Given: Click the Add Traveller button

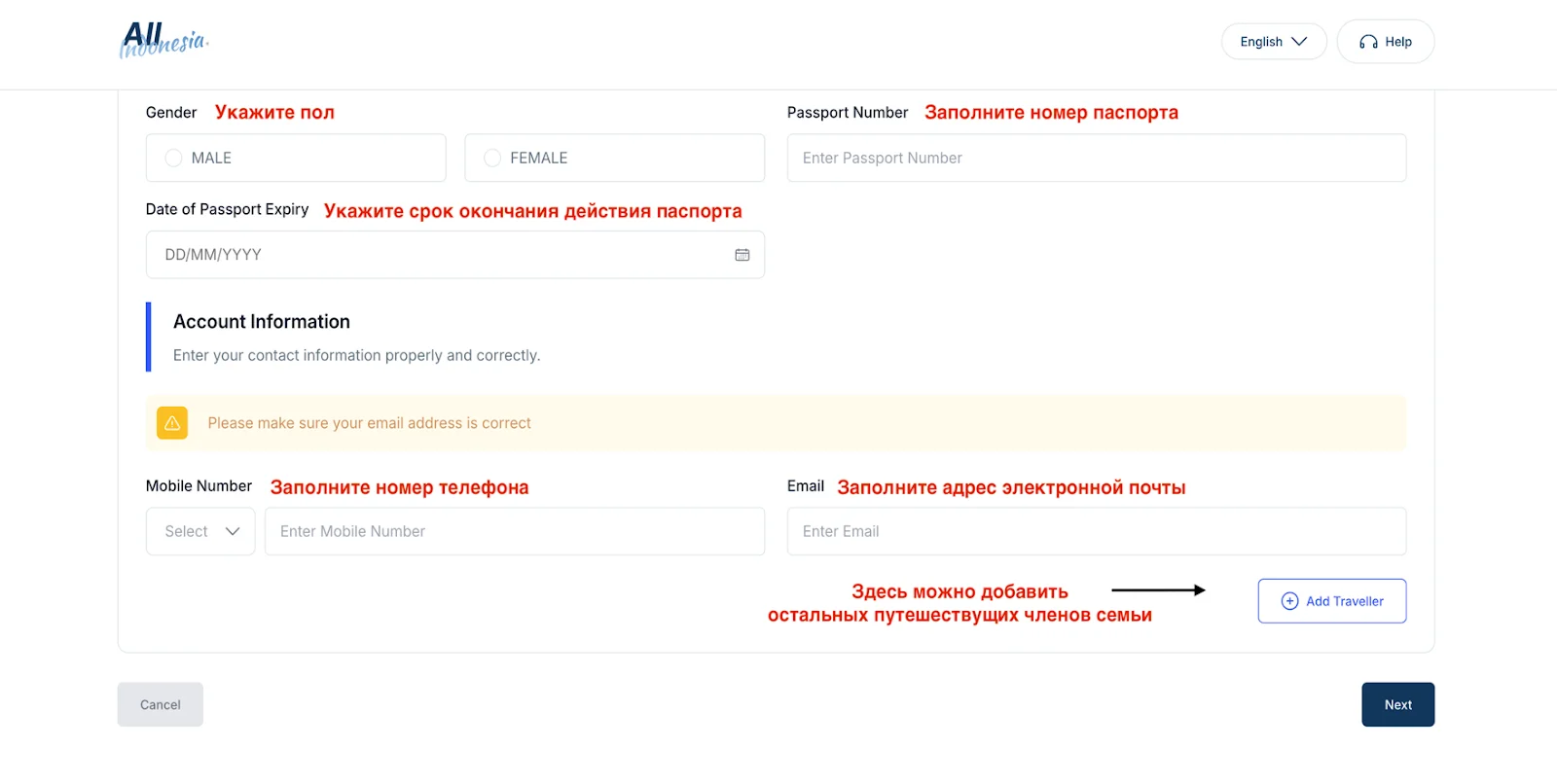Looking at the screenshot, I should (1331, 600).
